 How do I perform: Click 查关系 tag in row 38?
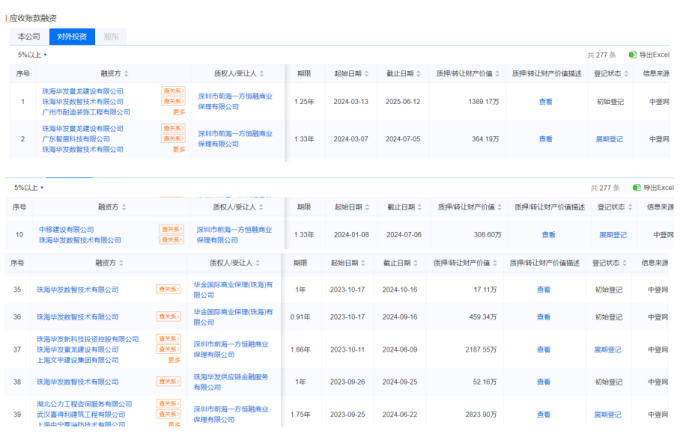(x=167, y=382)
